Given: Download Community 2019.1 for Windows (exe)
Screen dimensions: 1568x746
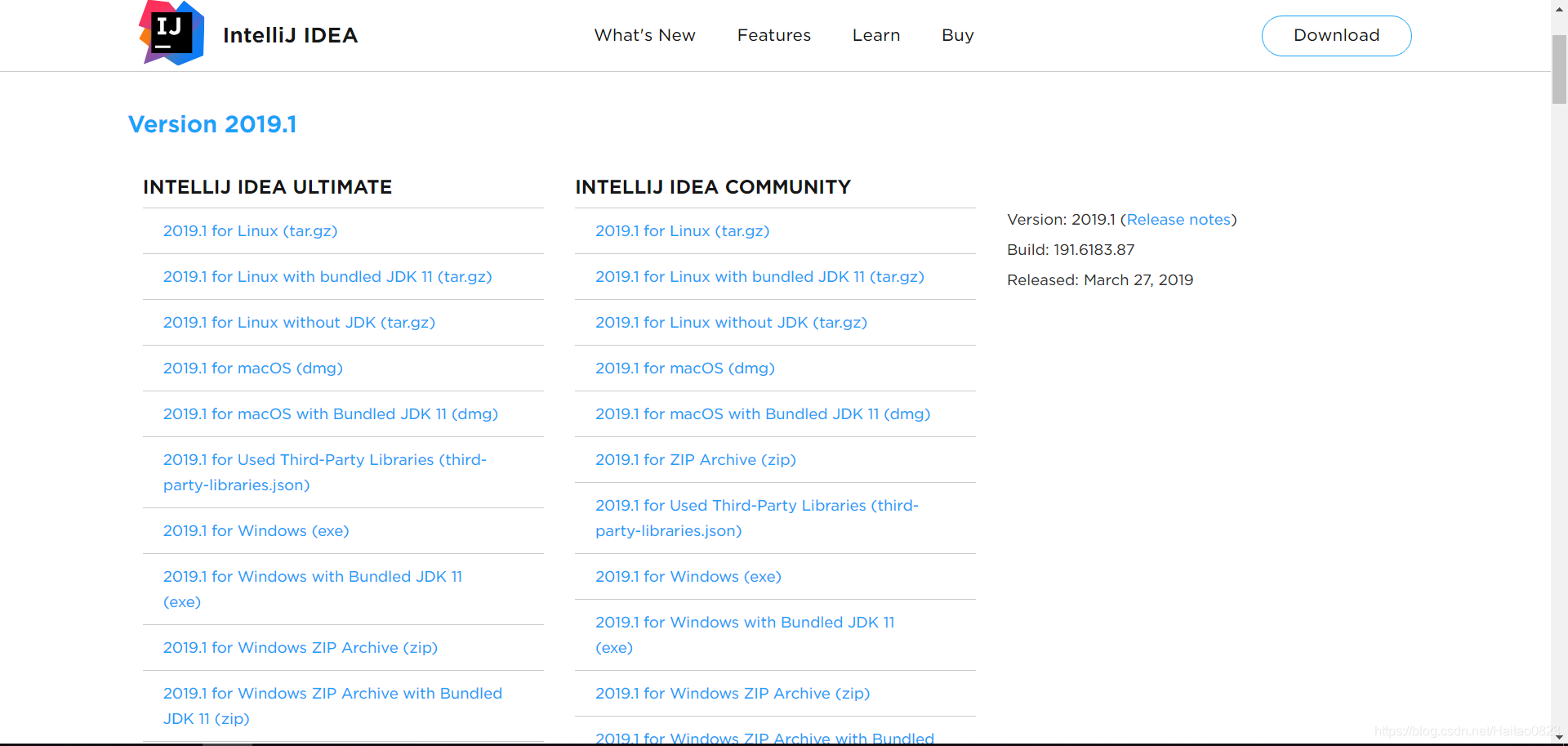Looking at the screenshot, I should [x=688, y=577].
